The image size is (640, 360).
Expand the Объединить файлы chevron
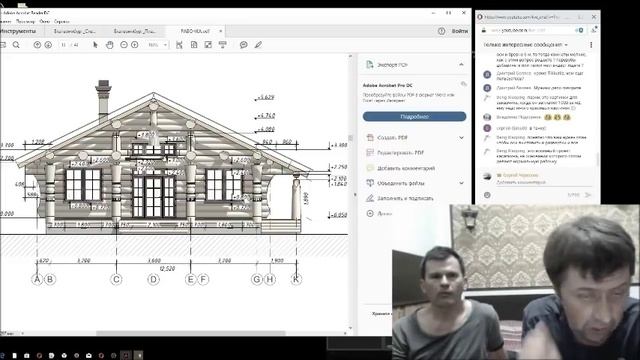461,183
